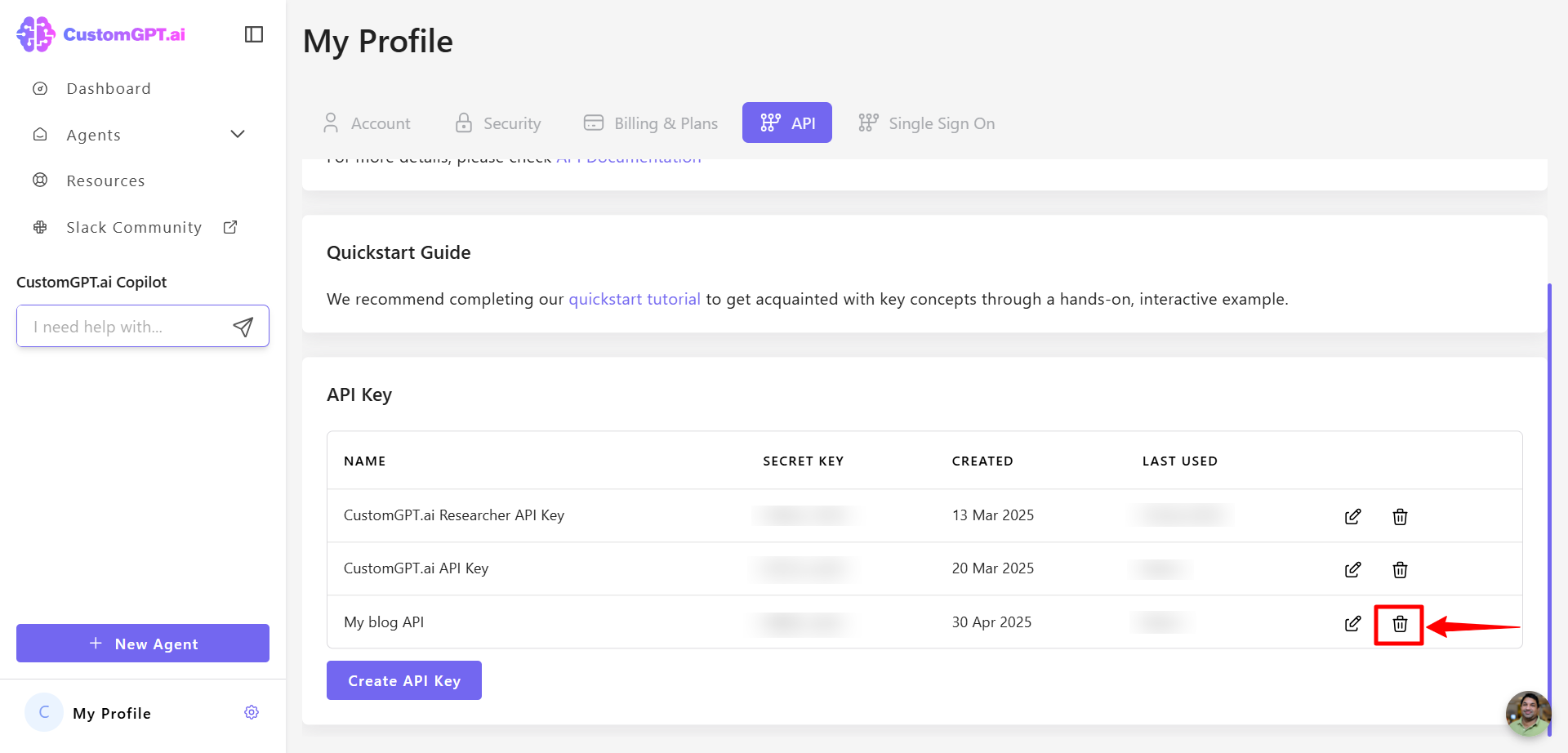This screenshot has height=753, width=1568.
Task: Edit the CustomGPT.ai Researcher API Key name
Action: 1352,517
